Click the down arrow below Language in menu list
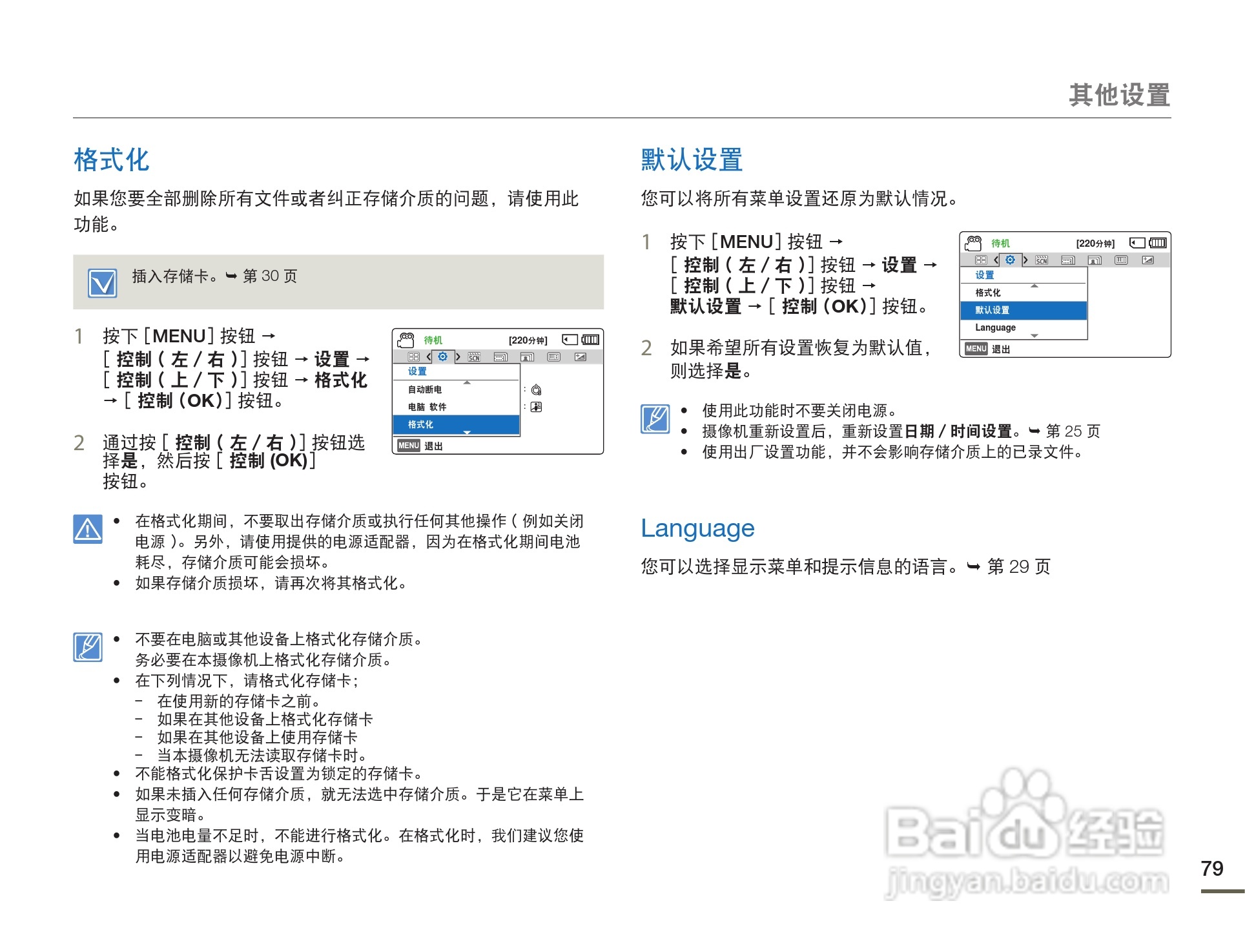This screenshot has height=952, width=1245. pos(1034,336)
